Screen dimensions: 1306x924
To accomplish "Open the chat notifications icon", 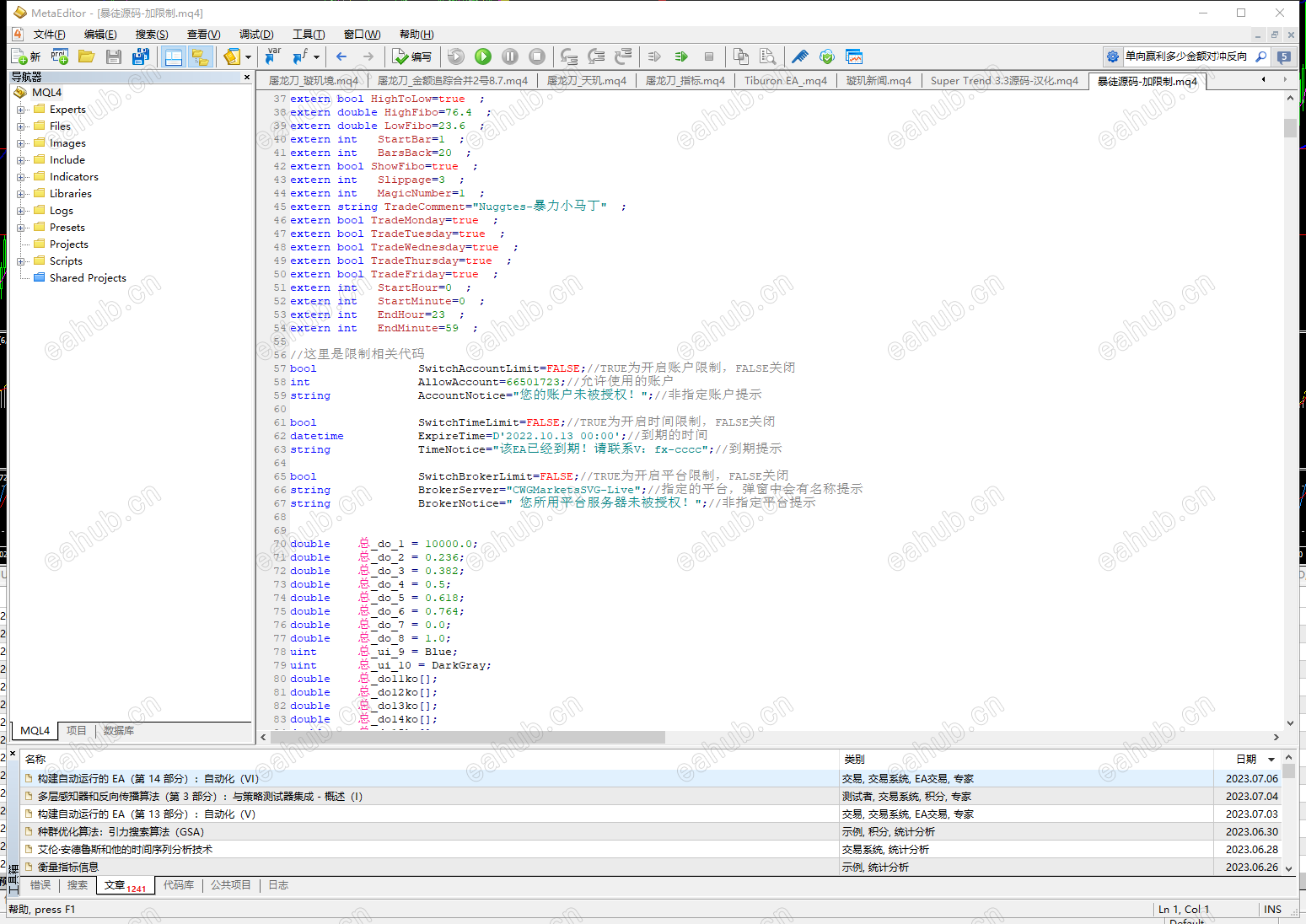I will (x=1284, y=56).
